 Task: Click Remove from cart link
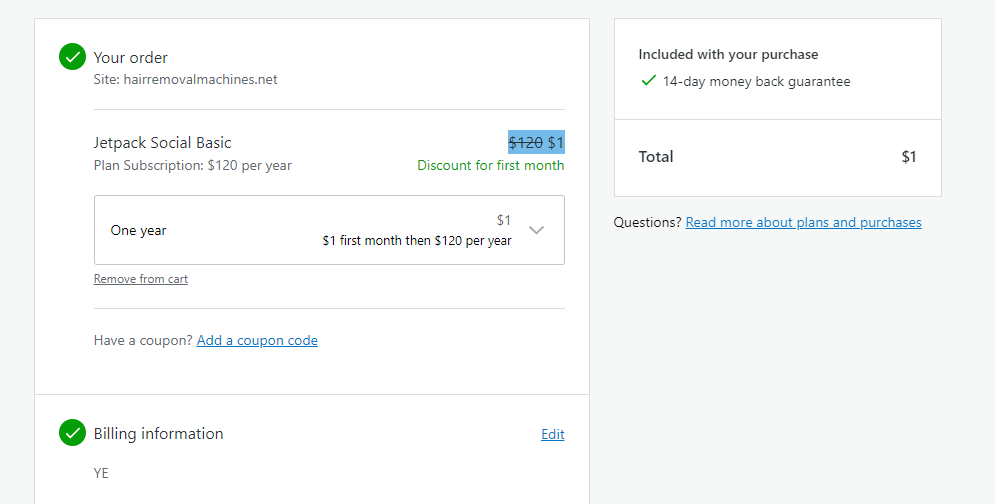pyautogui.click(x=141, y=279)
